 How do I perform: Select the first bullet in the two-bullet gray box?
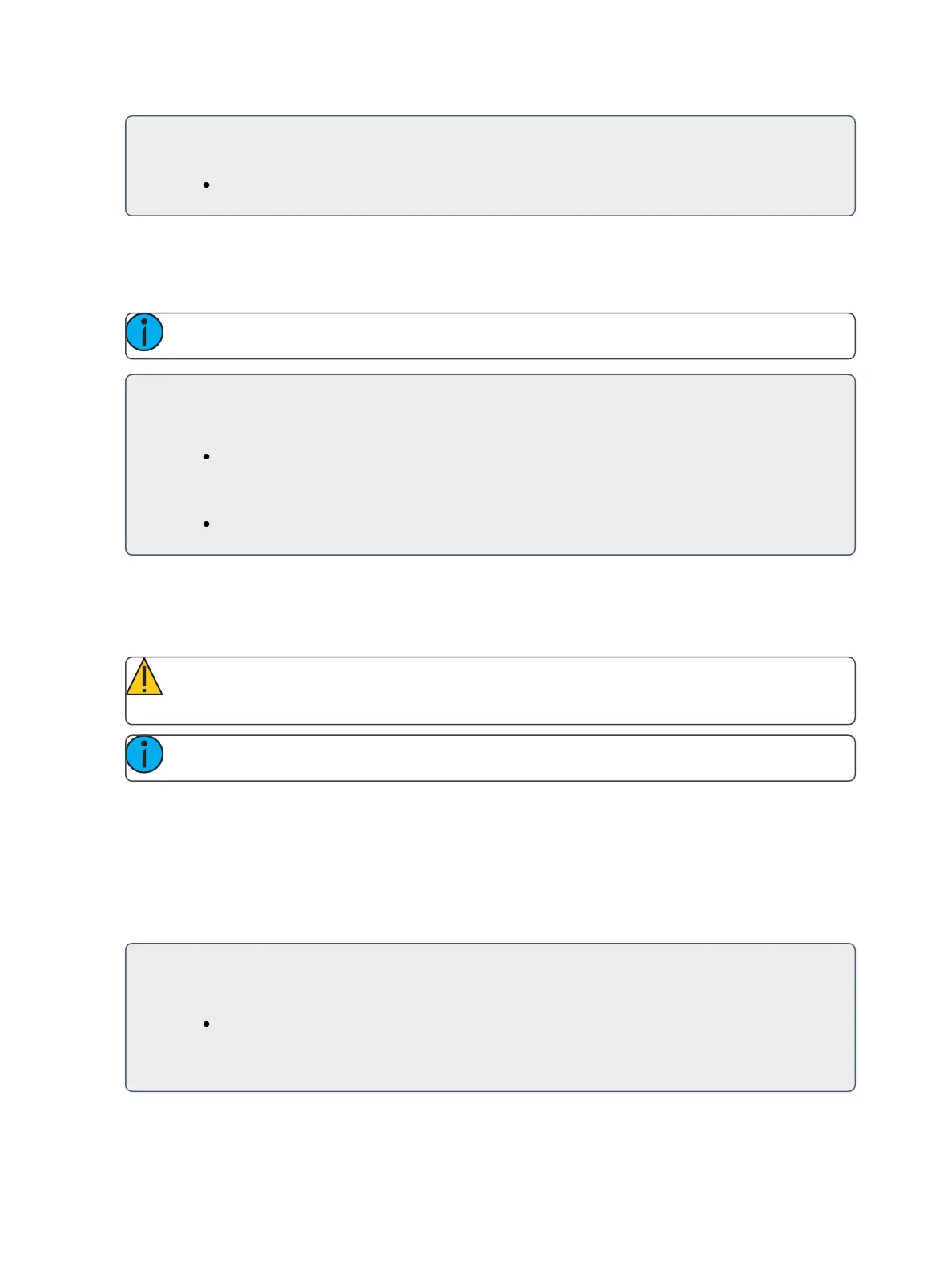click(x=207, y=456)
